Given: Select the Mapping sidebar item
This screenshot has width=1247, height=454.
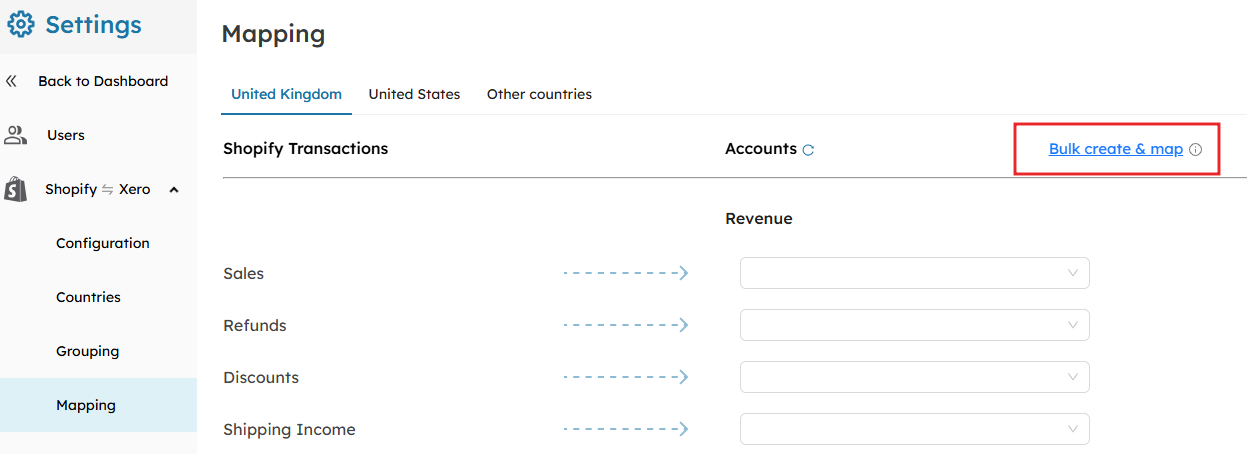Looking at the screenshot, I should pyautogui.click(x=98, y=405).
